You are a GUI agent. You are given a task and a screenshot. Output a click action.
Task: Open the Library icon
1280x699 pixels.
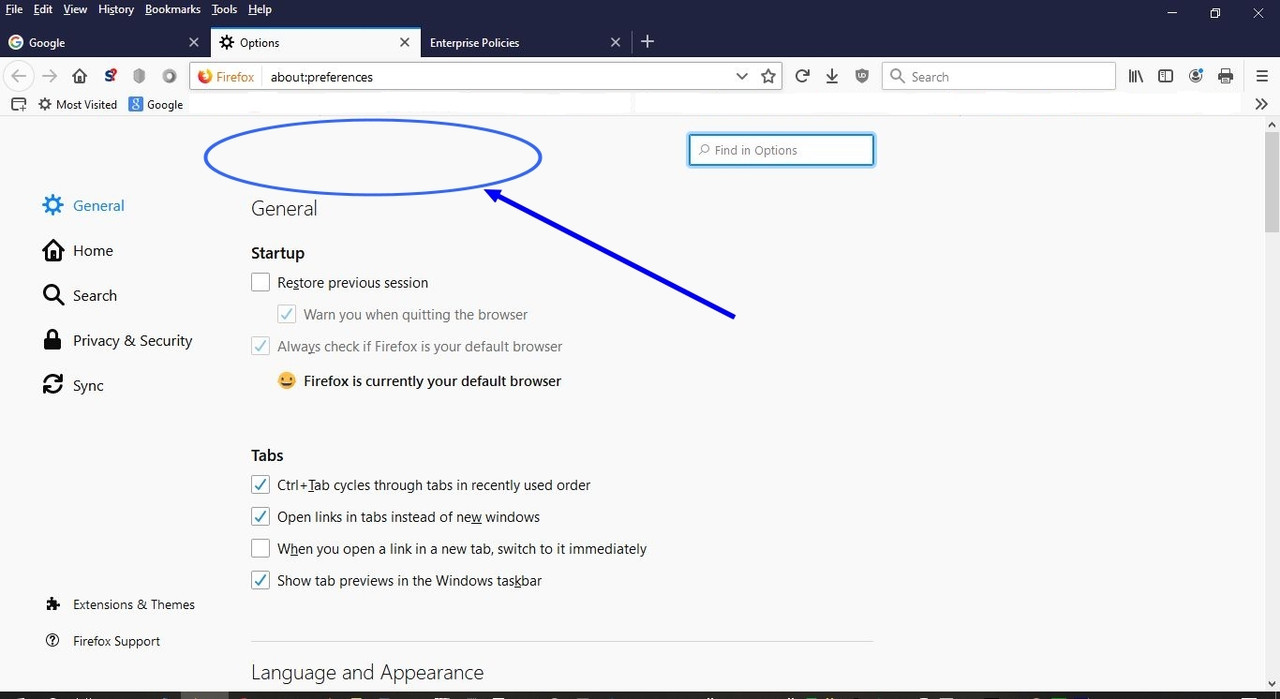click(1136, 76)
